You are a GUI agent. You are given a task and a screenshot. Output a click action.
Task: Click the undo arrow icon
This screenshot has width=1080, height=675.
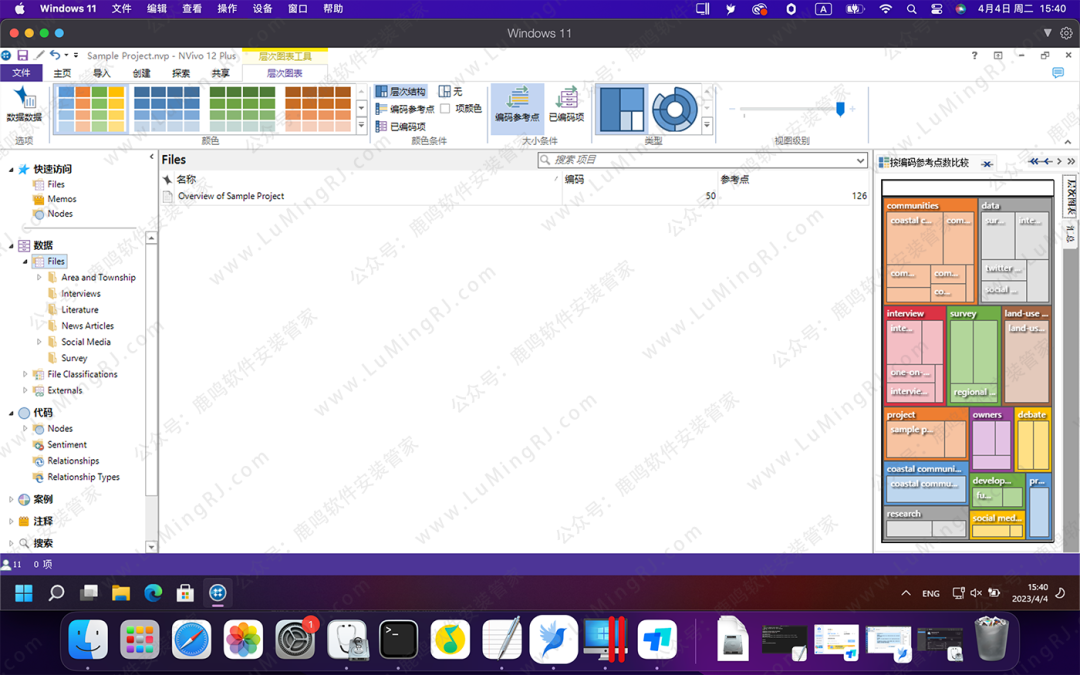55,56
